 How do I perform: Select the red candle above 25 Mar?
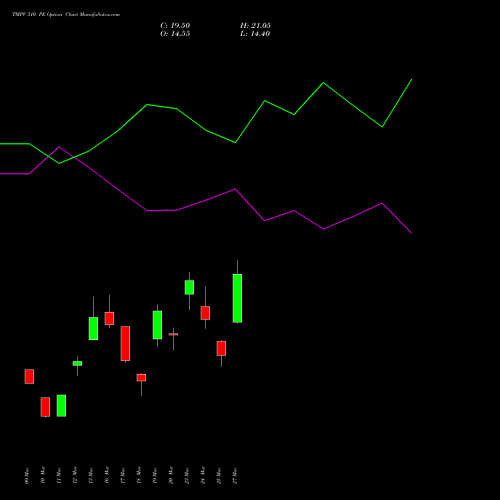(221, 348)
